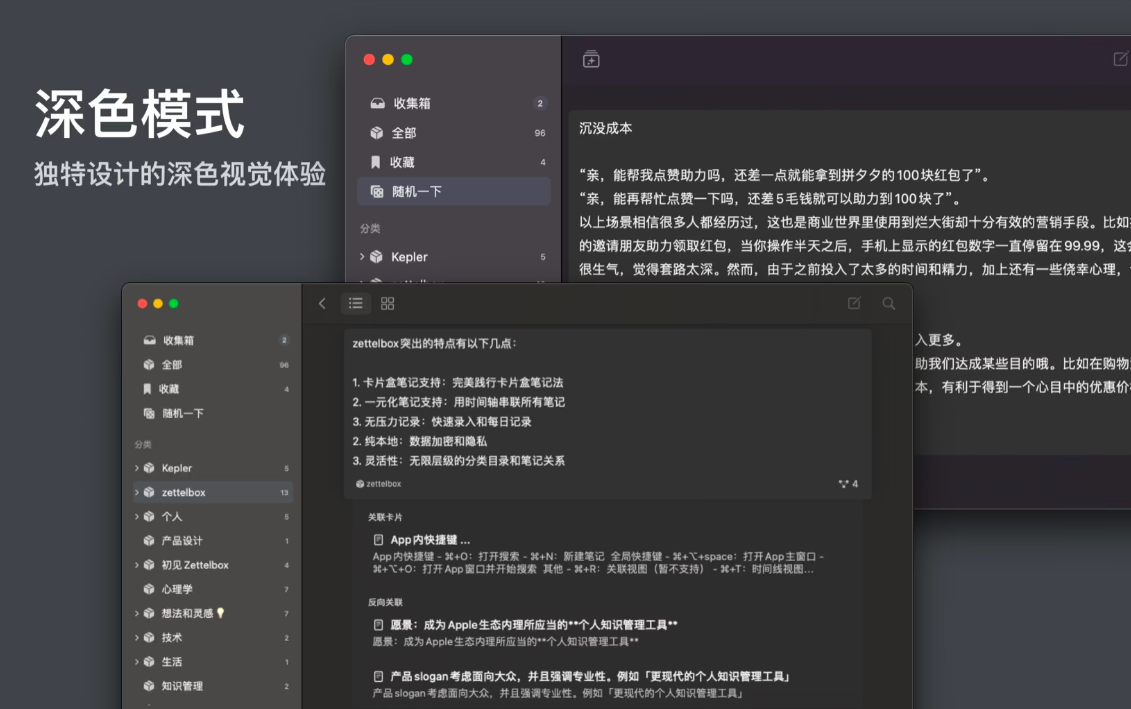Switch to list view in the toolbar
The image size is (1131, 709).
coord(355,304)
